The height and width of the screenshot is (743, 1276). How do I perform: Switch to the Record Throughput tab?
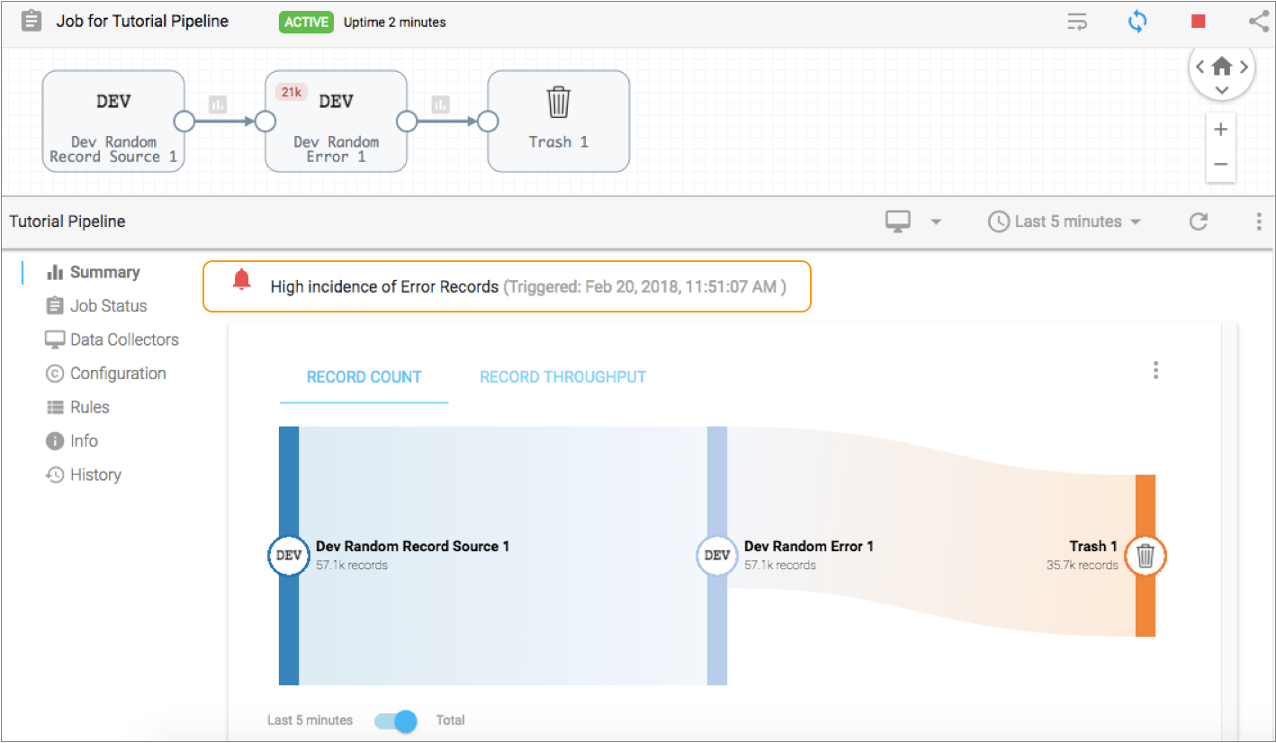tap(563, 377)
